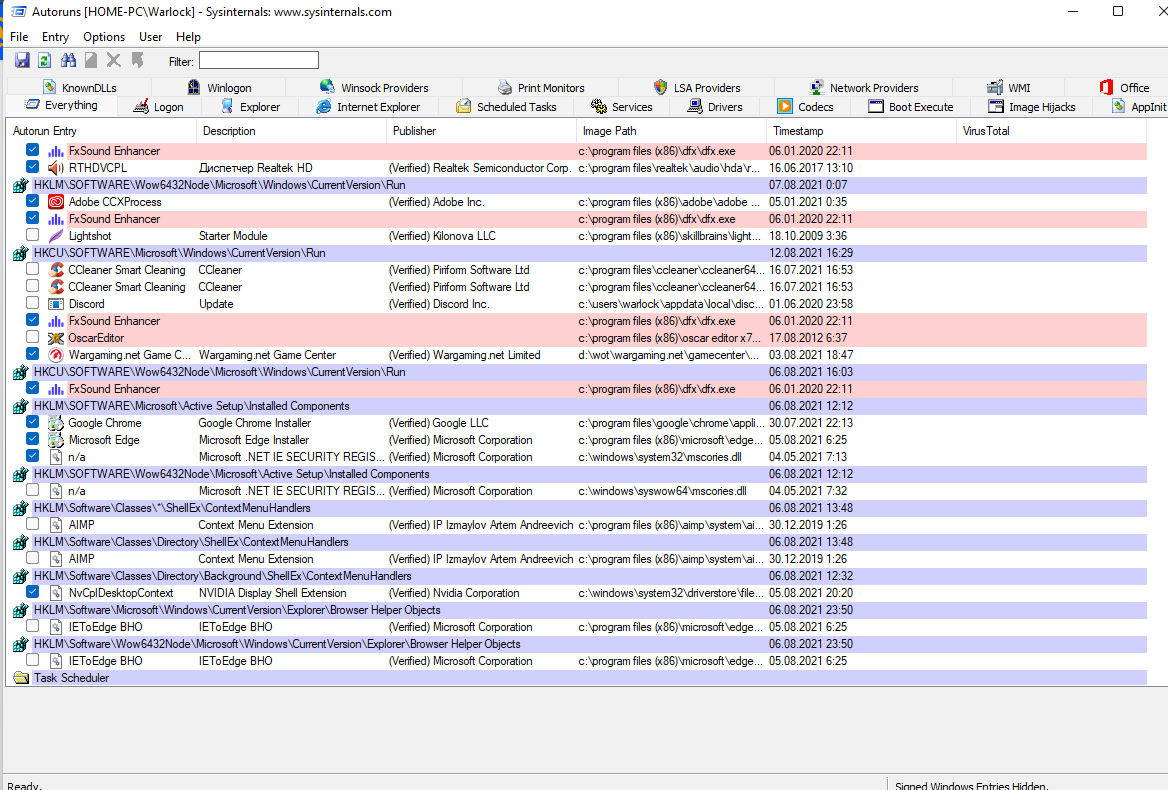Viewport: 1168px width, 790px height.
Task: Select the Task Scheduler row
Action: click(579, 678)
